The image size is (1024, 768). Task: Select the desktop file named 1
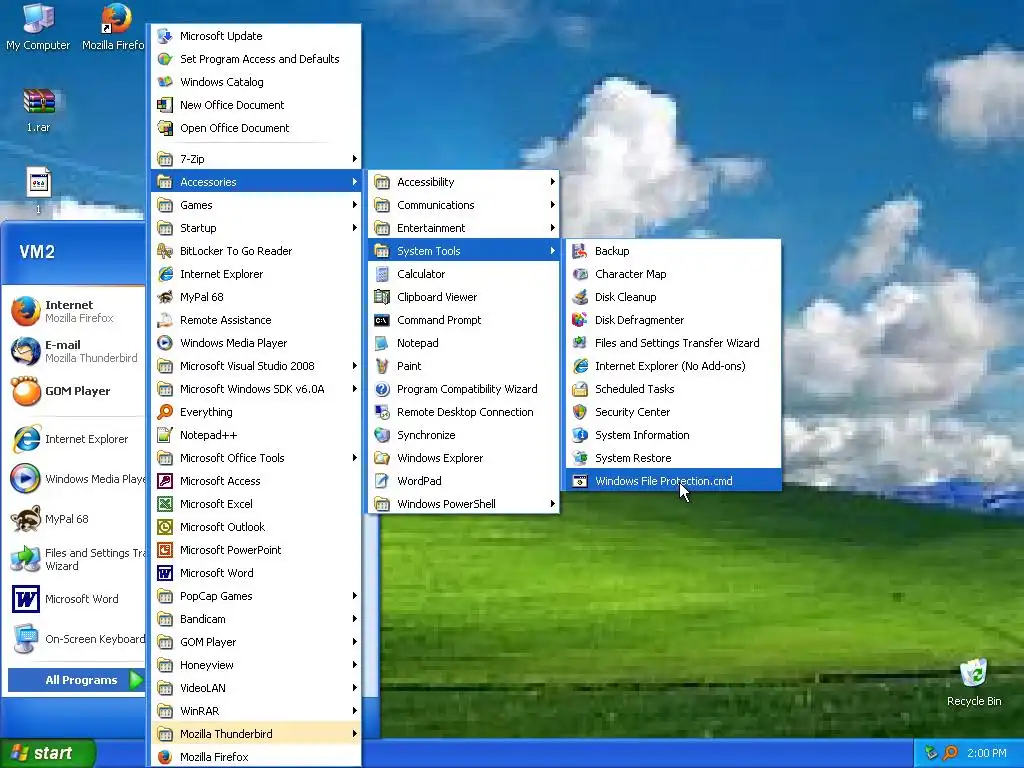tap(39, 191)
